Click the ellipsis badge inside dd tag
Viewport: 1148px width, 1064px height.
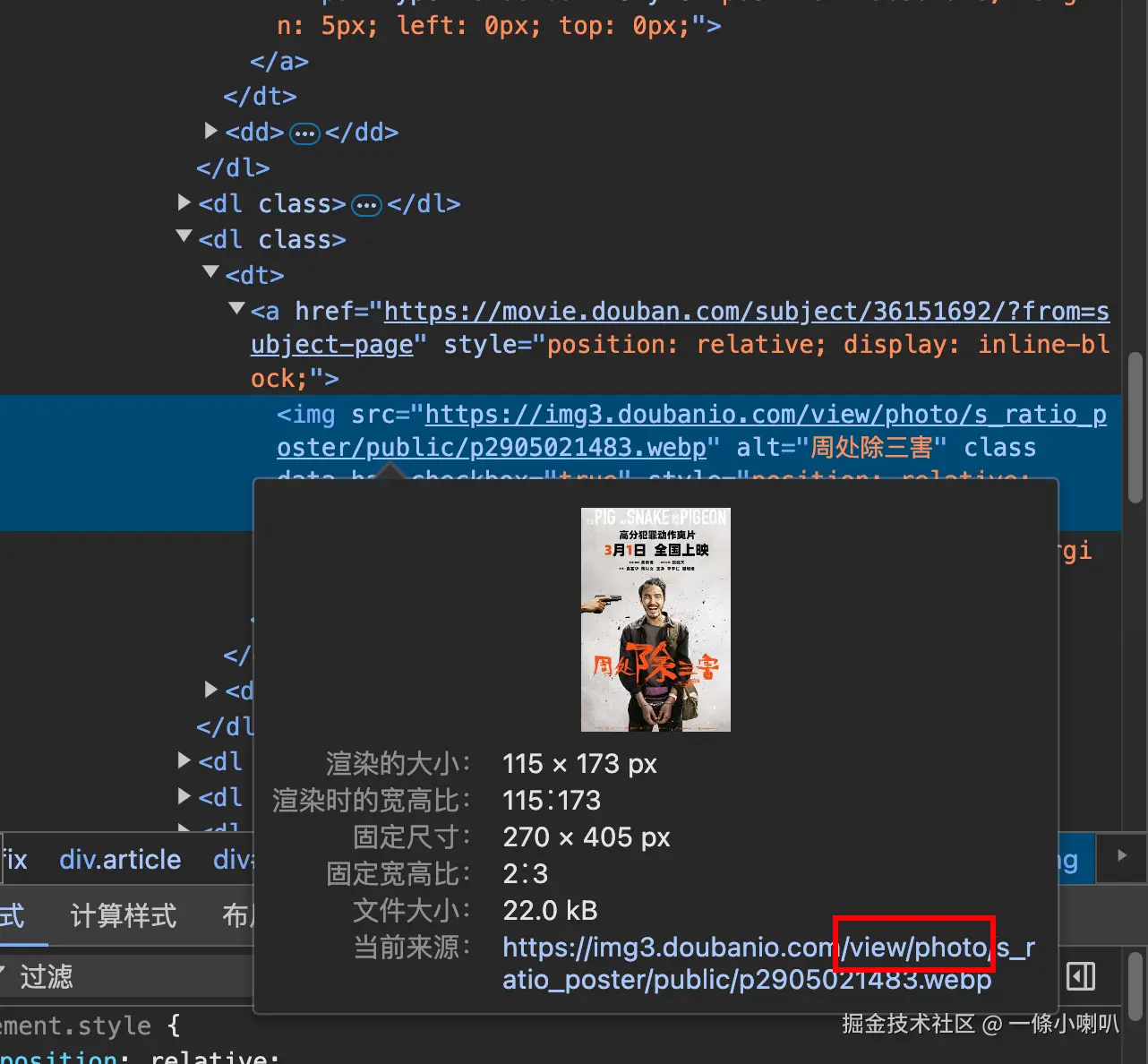point(305,133)
